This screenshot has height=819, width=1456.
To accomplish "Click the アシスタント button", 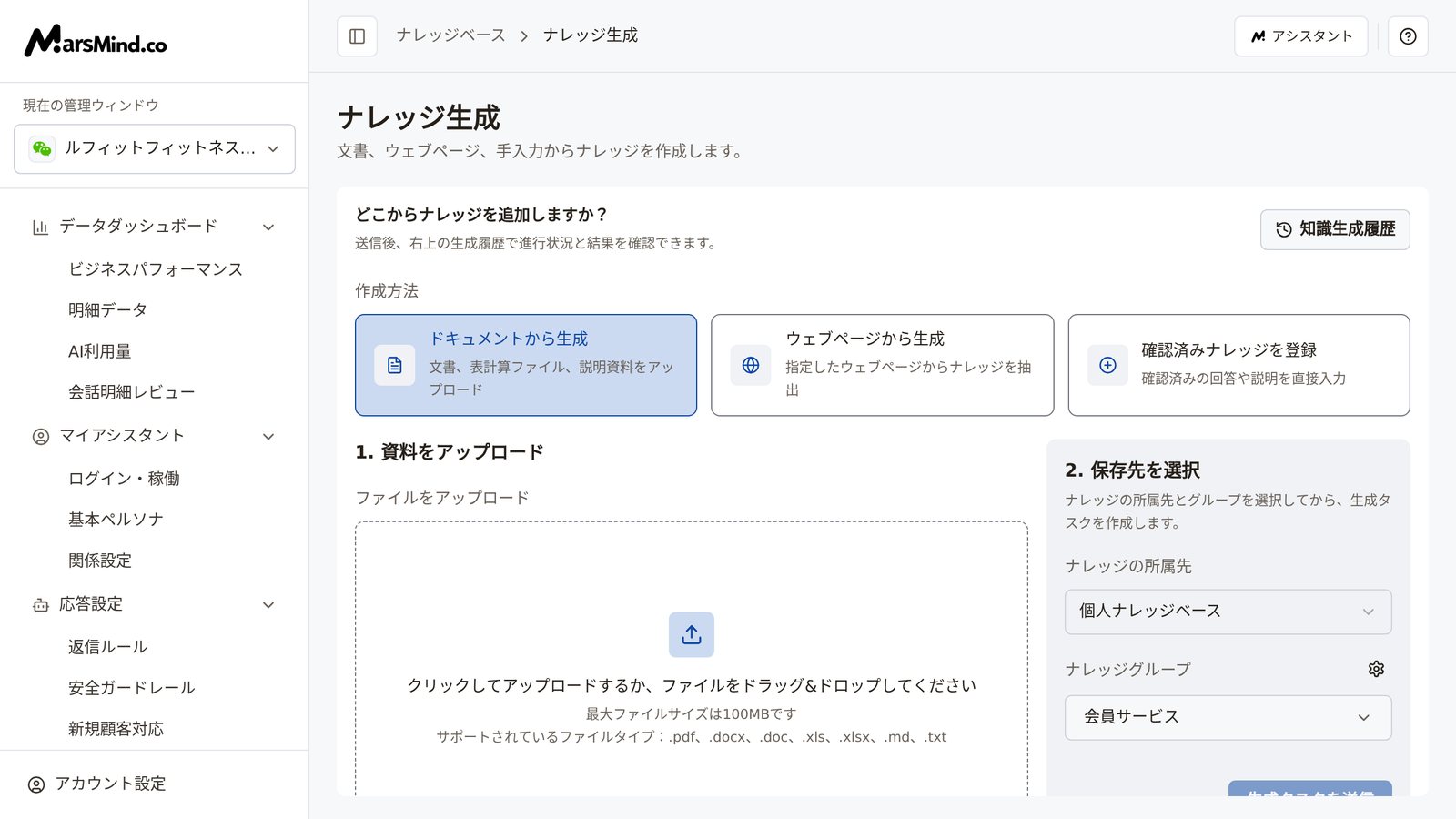I will 1301,36.
